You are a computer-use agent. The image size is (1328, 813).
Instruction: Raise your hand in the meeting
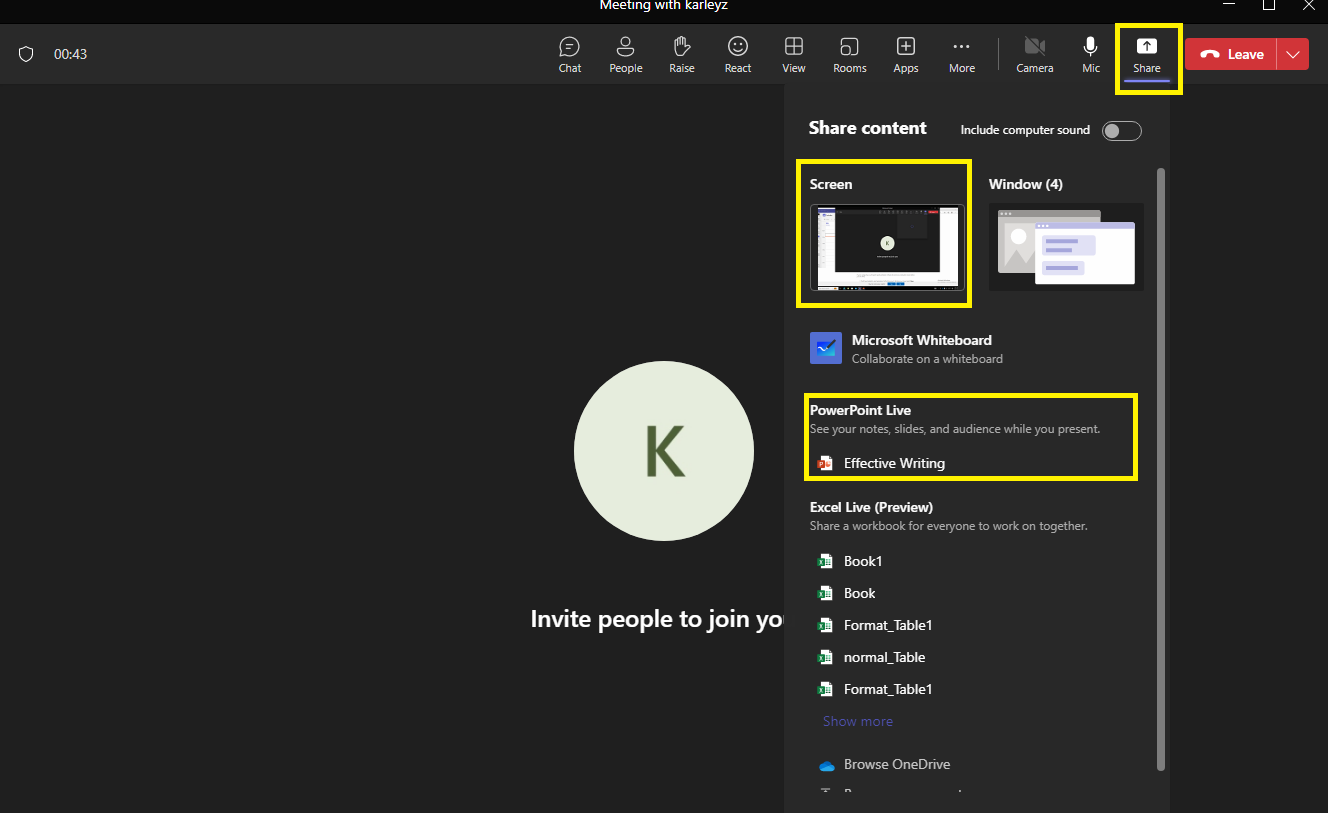tap(682, 55)
